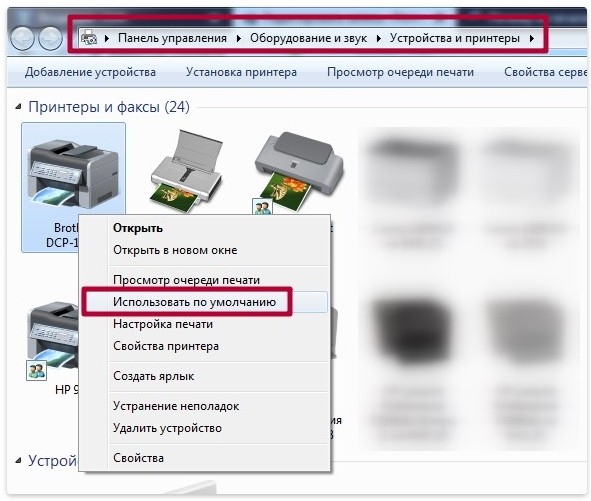Expand arrow after Оборудование и звук breadcrumb
591x501 pixels.
[379, 38]
